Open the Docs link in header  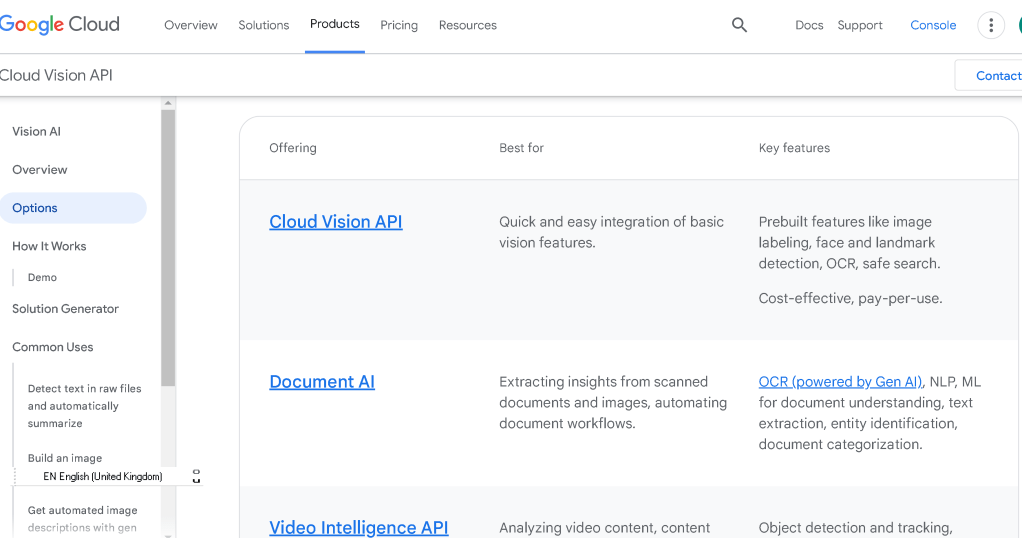(809, 25)
